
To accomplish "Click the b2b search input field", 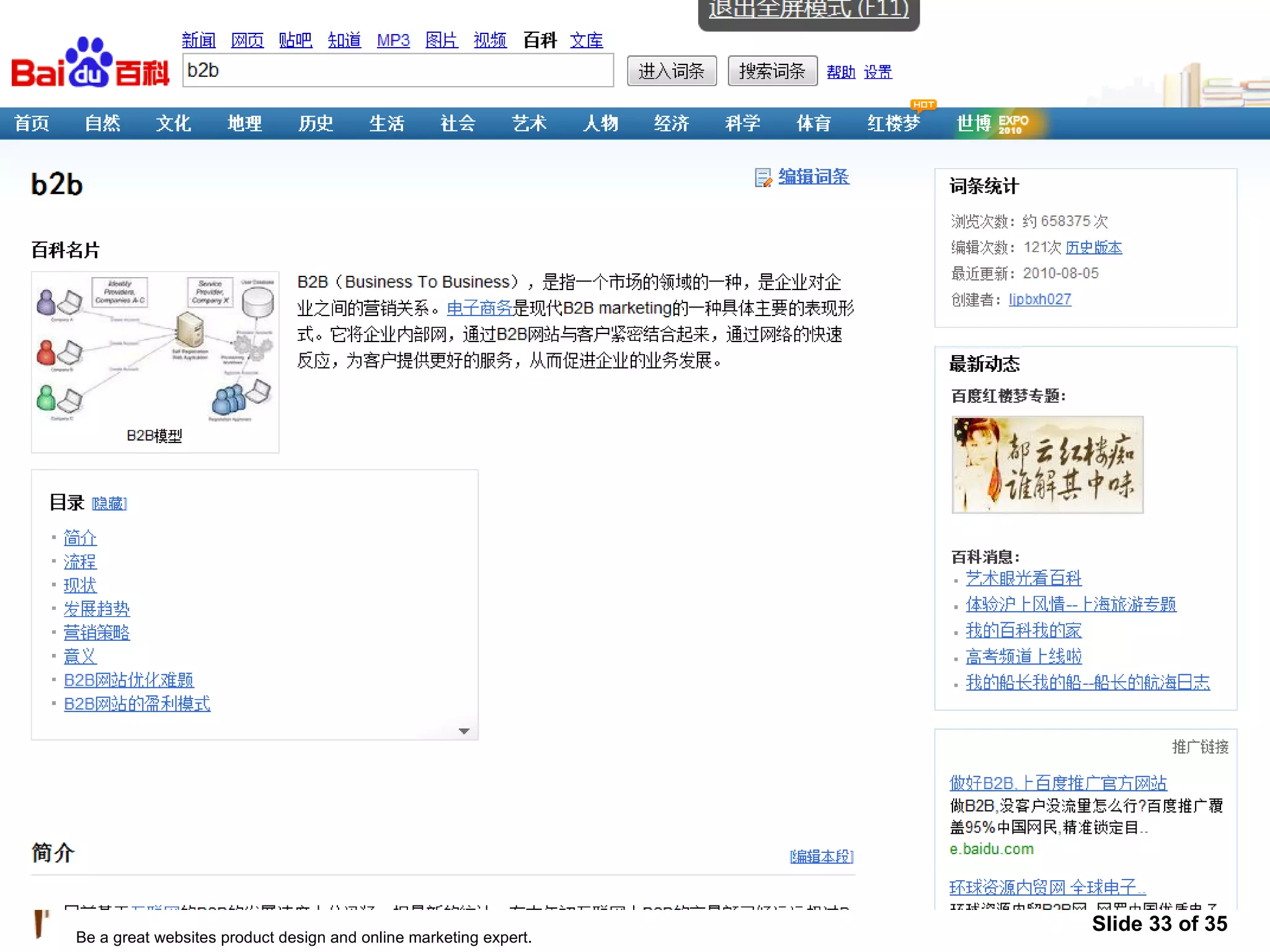I will tap(397, 71).
